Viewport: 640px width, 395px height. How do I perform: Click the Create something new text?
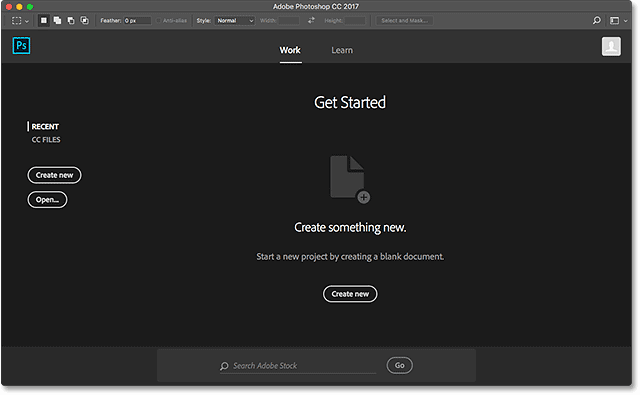click(350, 227)
